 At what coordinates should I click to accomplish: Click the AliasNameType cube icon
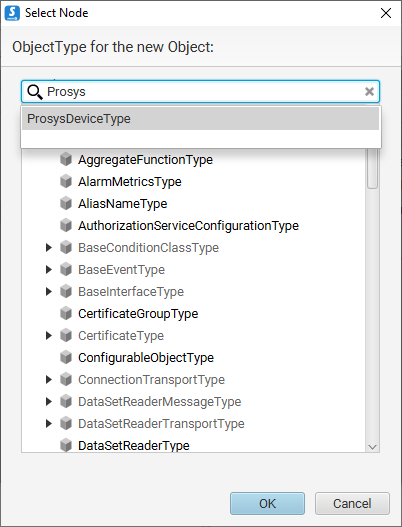tap(66, 203)
